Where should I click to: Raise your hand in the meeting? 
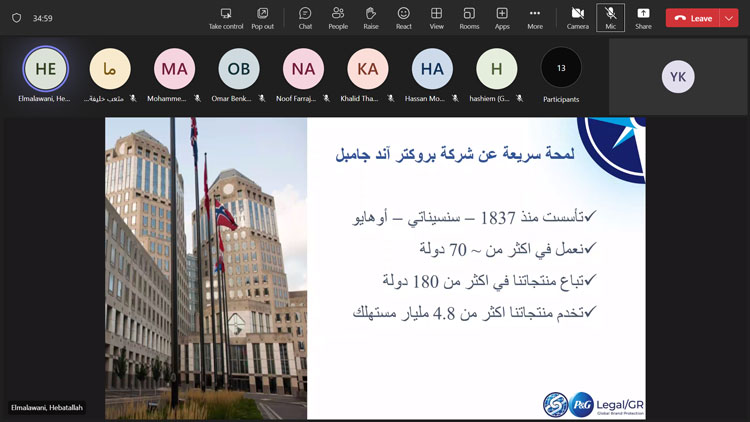click(x=371, y=17)
